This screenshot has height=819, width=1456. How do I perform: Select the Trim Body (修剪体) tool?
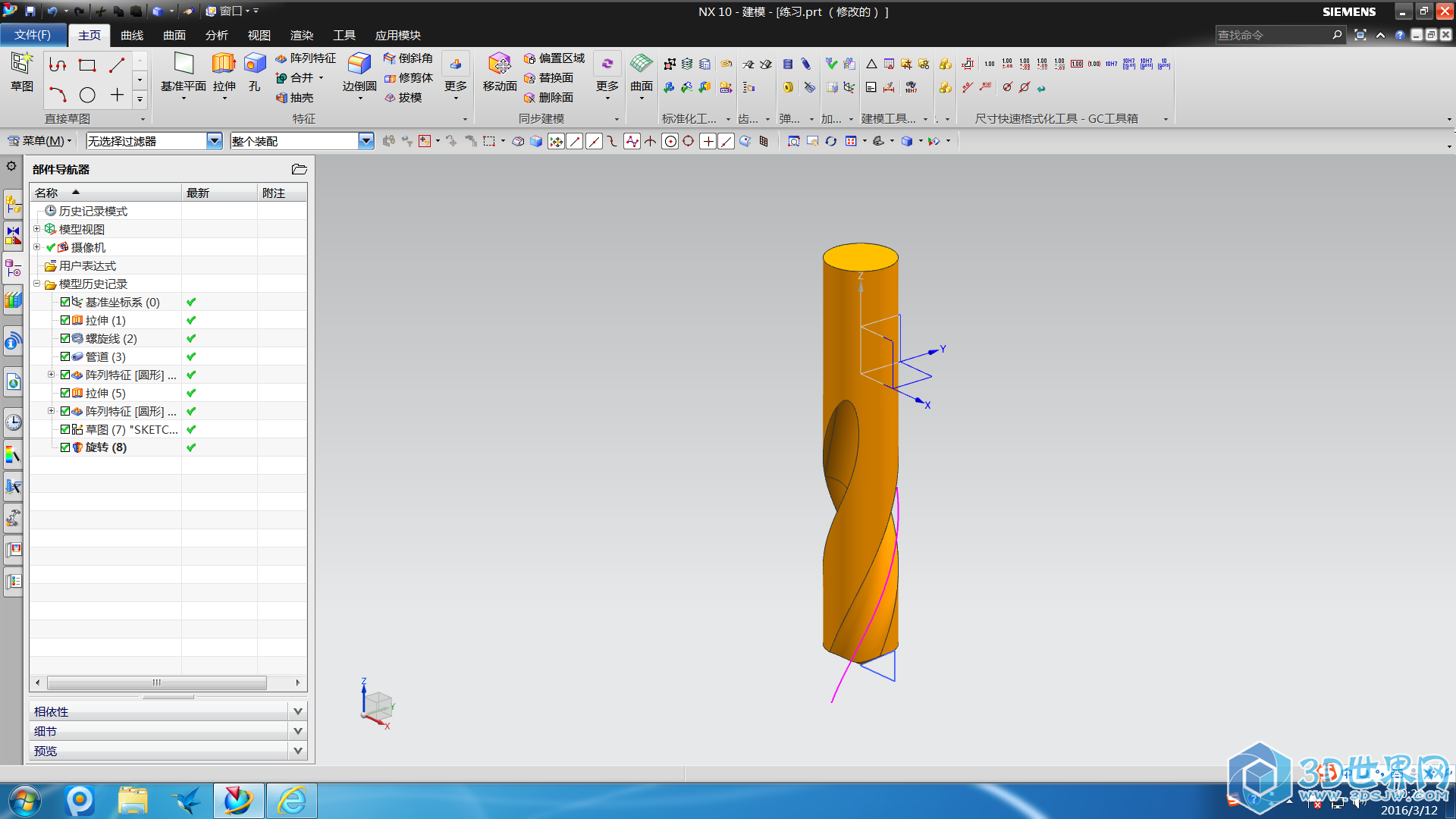(x=408, y=78)
